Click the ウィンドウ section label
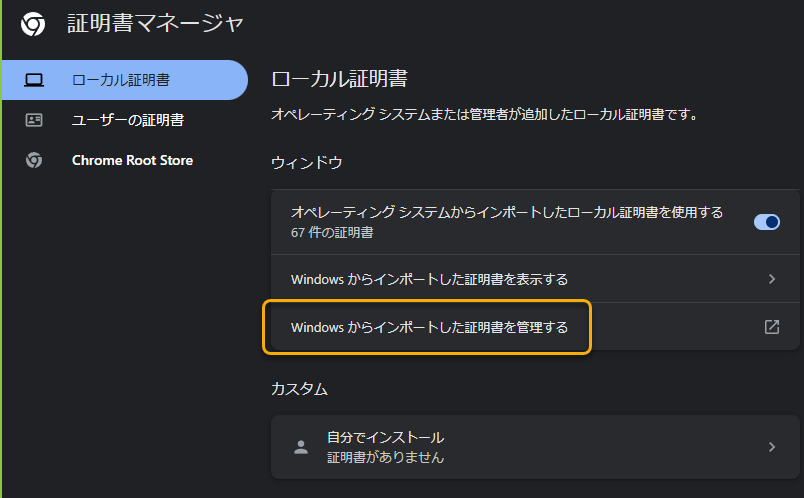 [307, 161]
